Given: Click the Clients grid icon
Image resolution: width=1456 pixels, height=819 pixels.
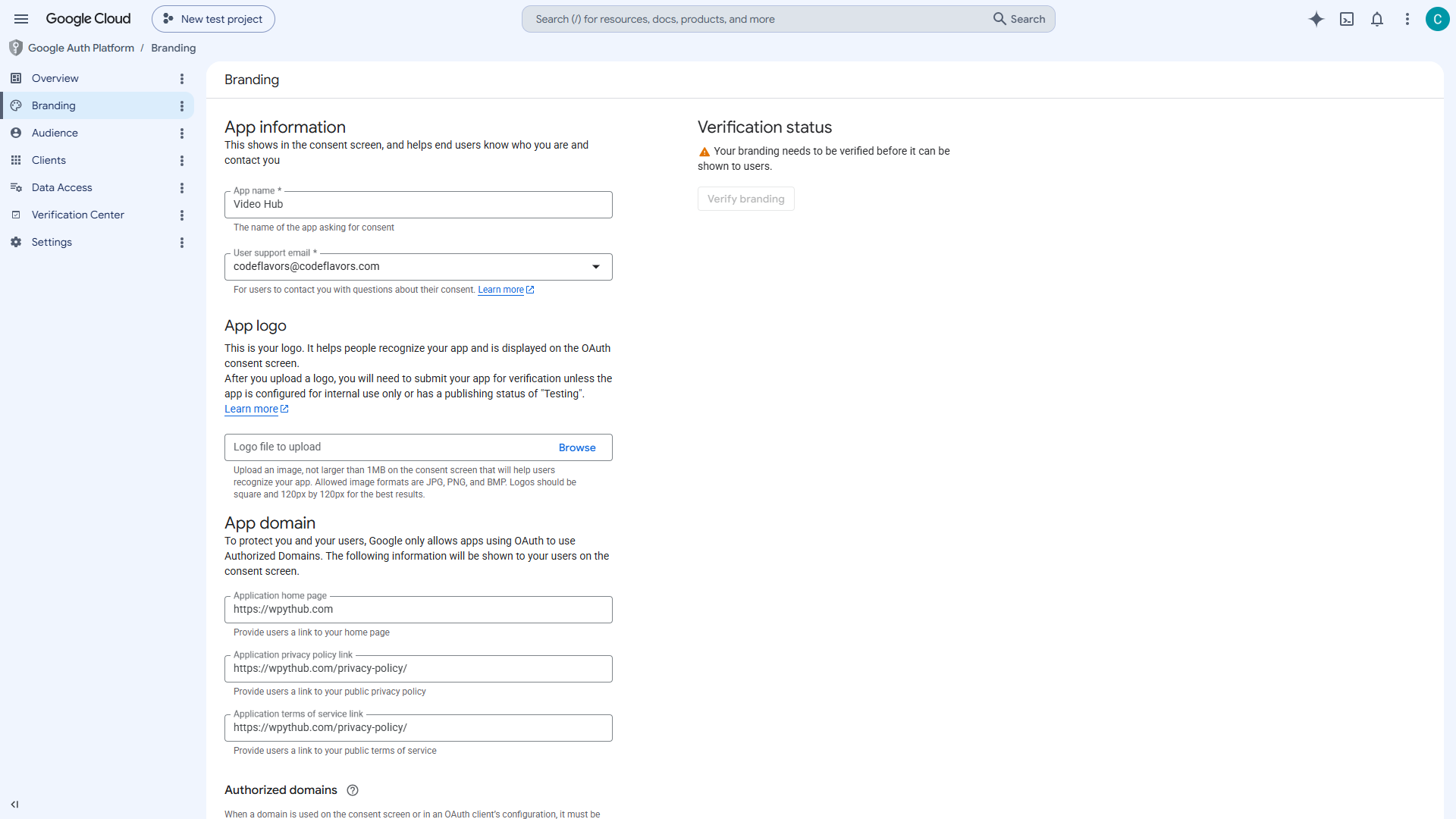Looking at the screenshot, I should (16, 160).
